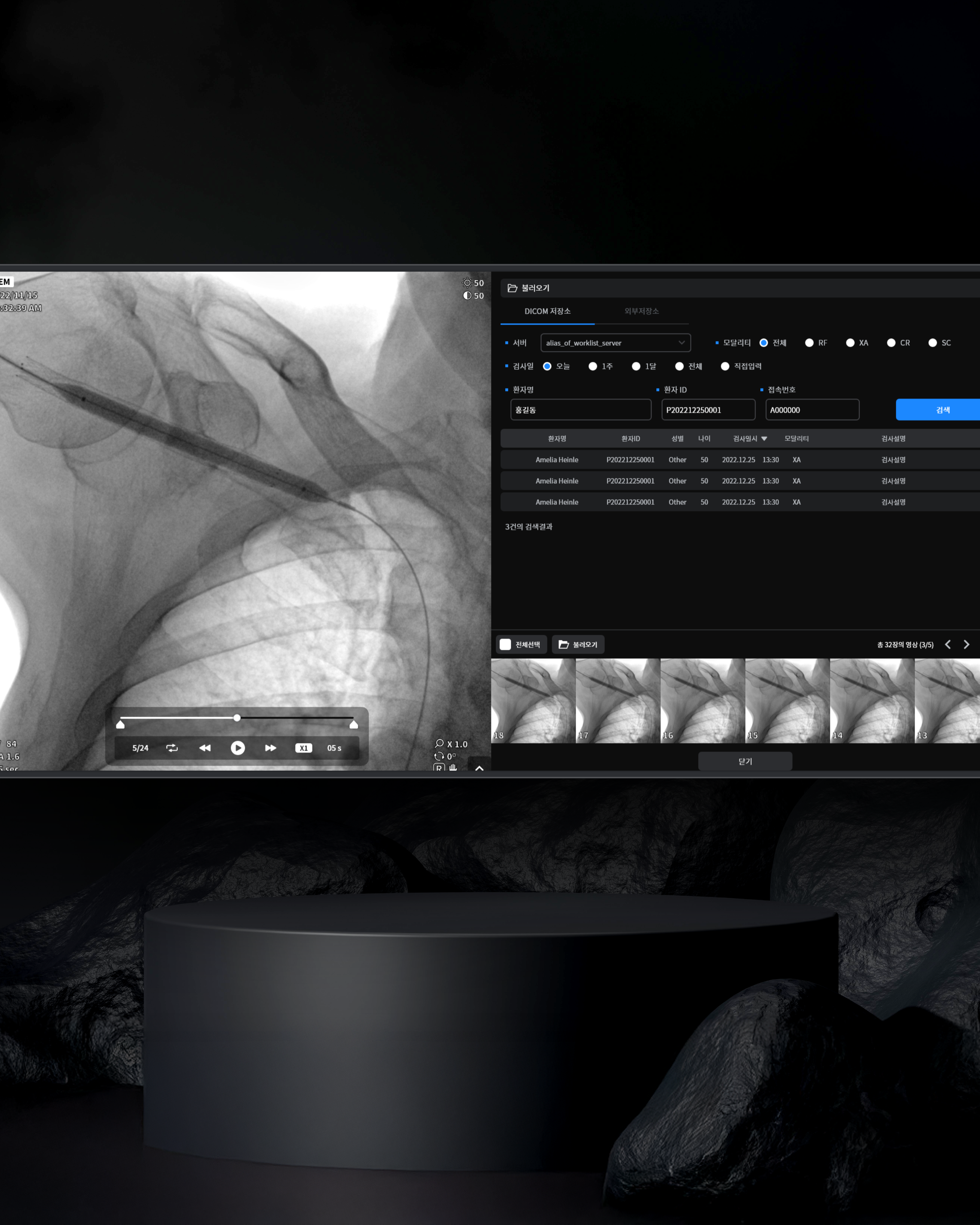
Task: Toggle the loop playback icon
Action: 172,748
